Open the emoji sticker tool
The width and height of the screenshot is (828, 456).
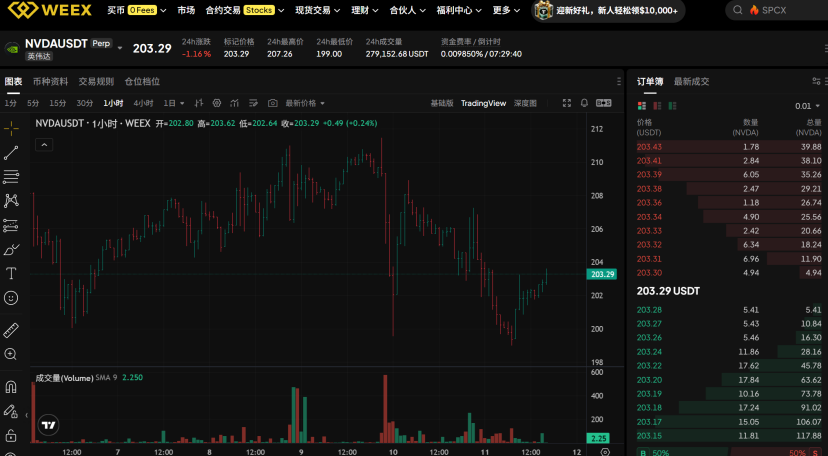pyautogui.click(x=11, y=298)
